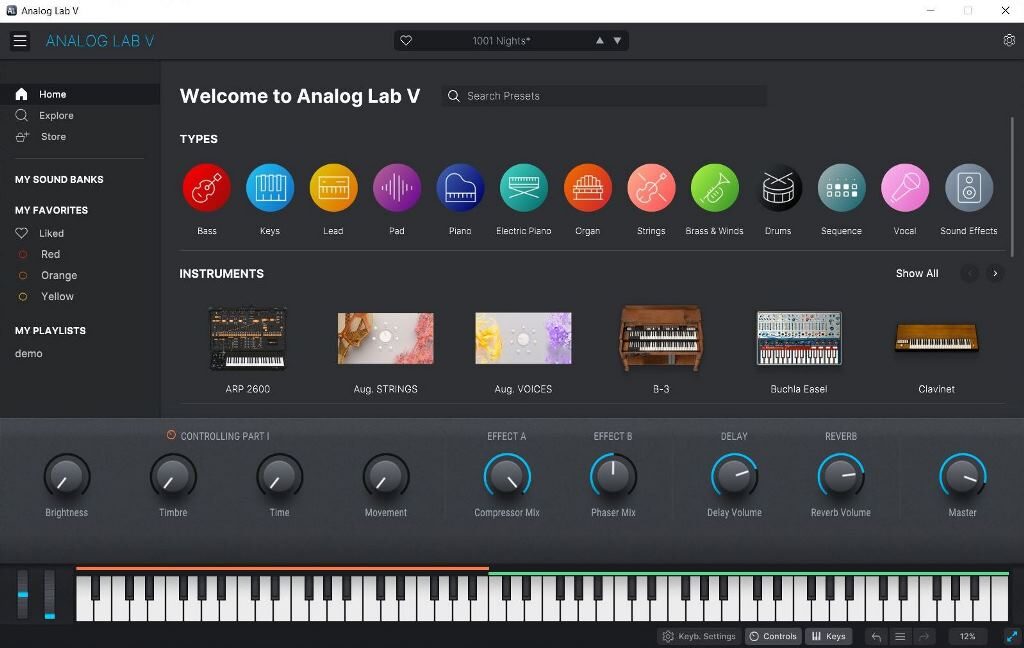Open the Explore section in sidebar

[80, 116]
